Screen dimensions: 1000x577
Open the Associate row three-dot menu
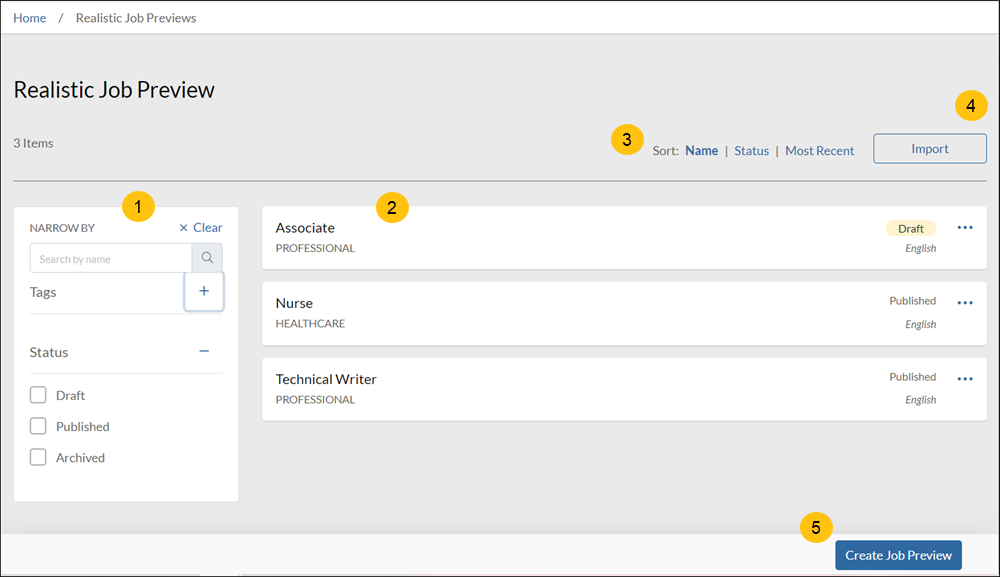tap(964, 228)
